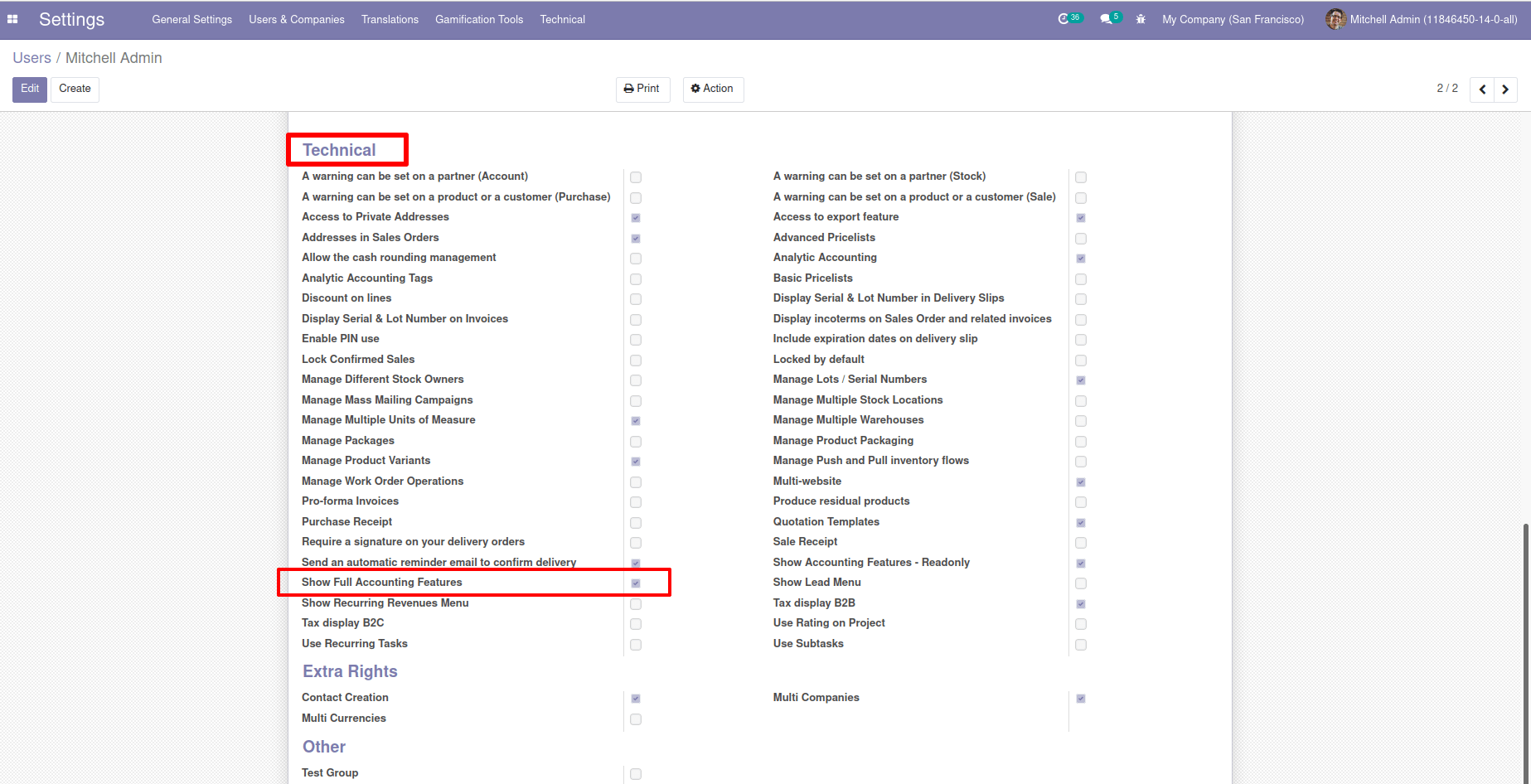Viewport: 1531px width, 784px height.
Task: Toggle Multi Currencies checkbox
Action: (x=636, y=719)
